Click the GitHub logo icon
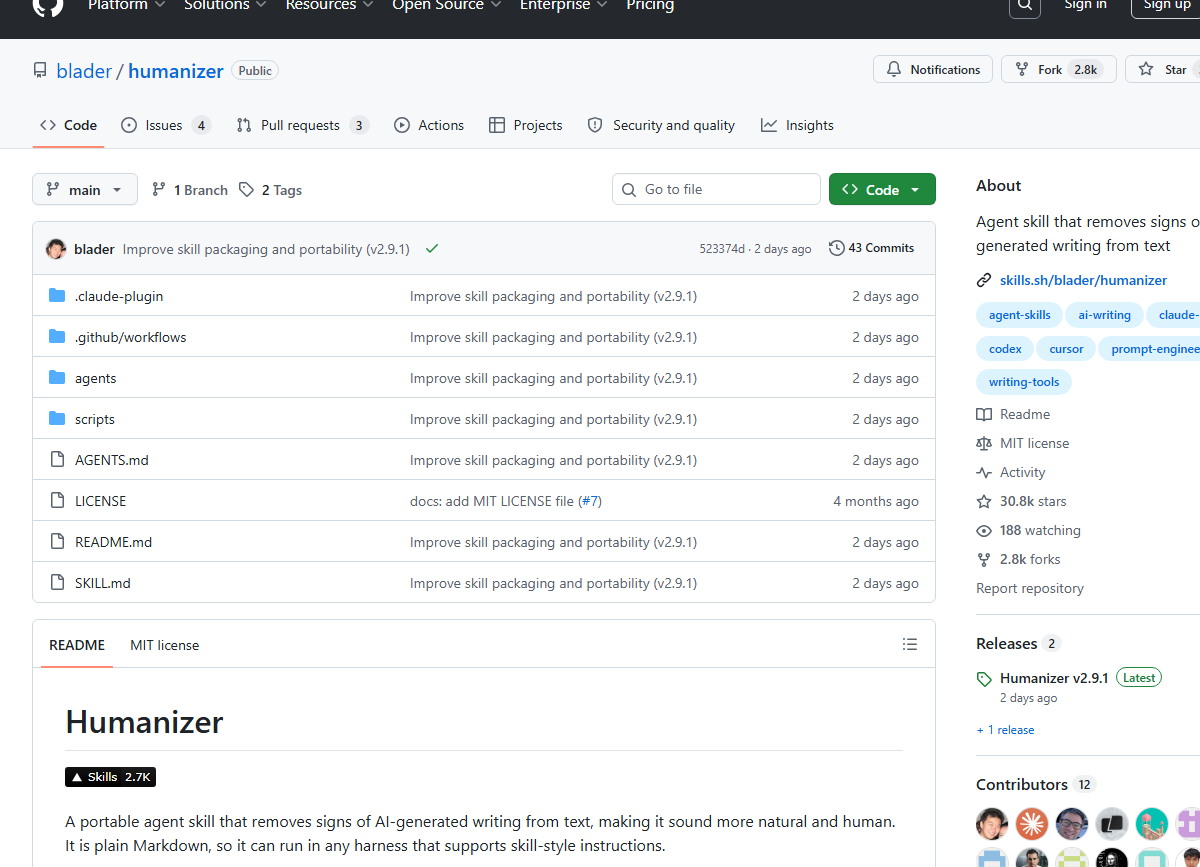This screenshot has width=1200, height=867. click(x=48, y=5)
